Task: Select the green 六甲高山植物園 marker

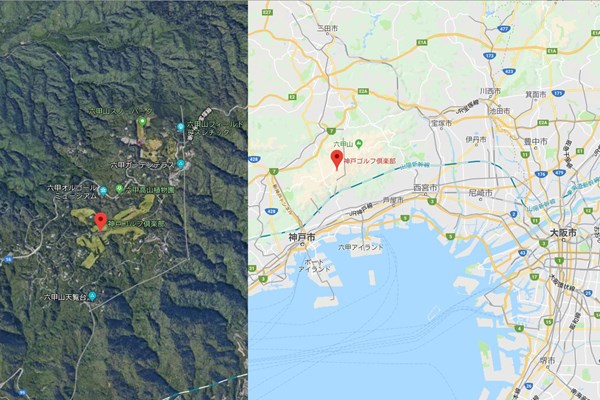Action: 120,189
